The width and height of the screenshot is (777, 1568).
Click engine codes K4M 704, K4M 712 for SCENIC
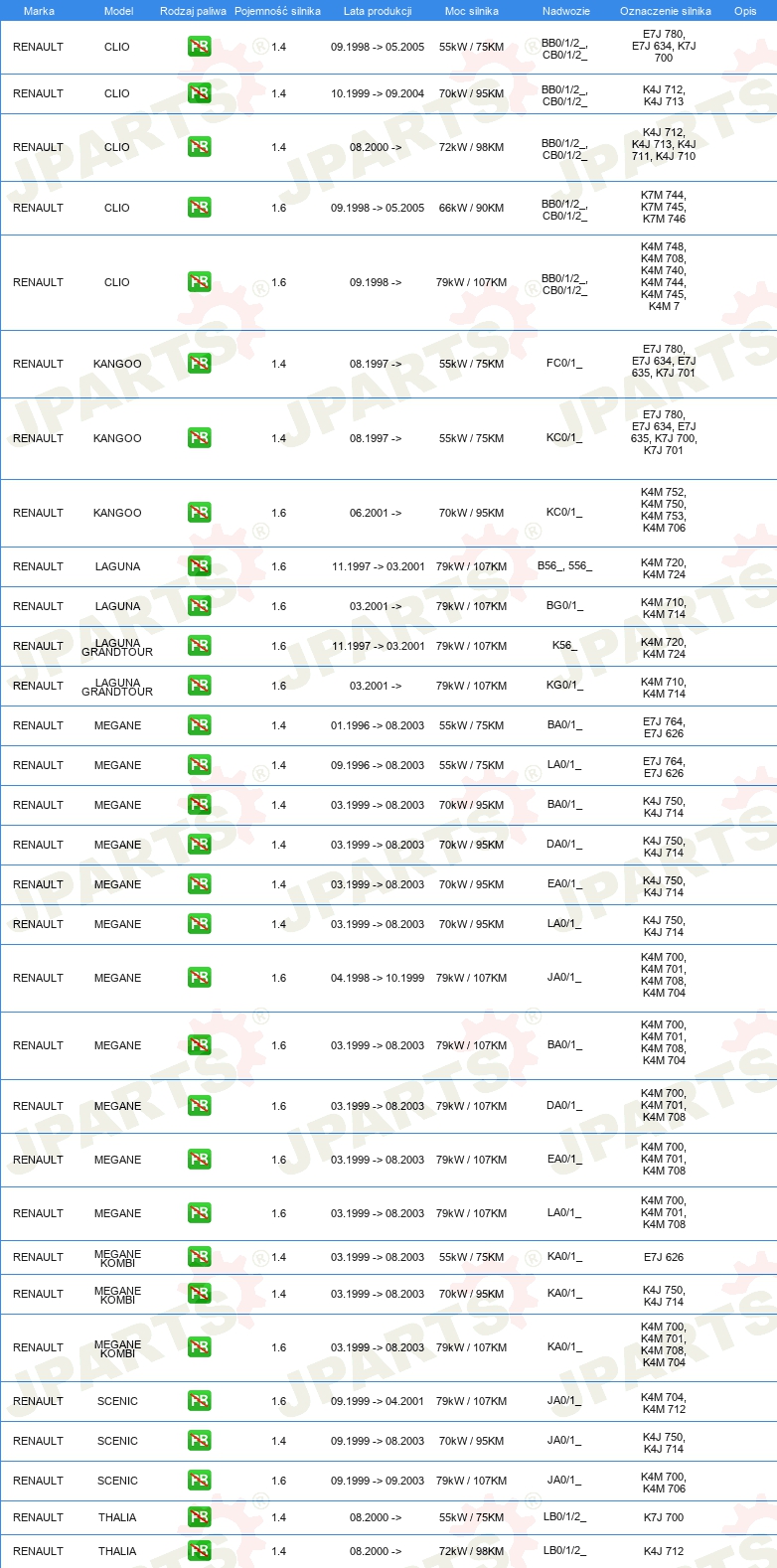(x=664, y=1401)
